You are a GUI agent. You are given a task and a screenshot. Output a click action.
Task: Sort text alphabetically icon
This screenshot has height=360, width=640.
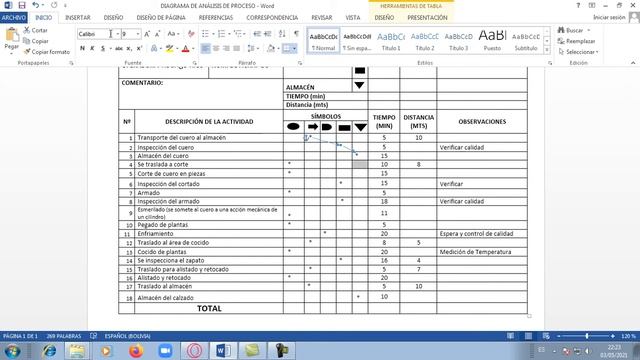[282, 34]
